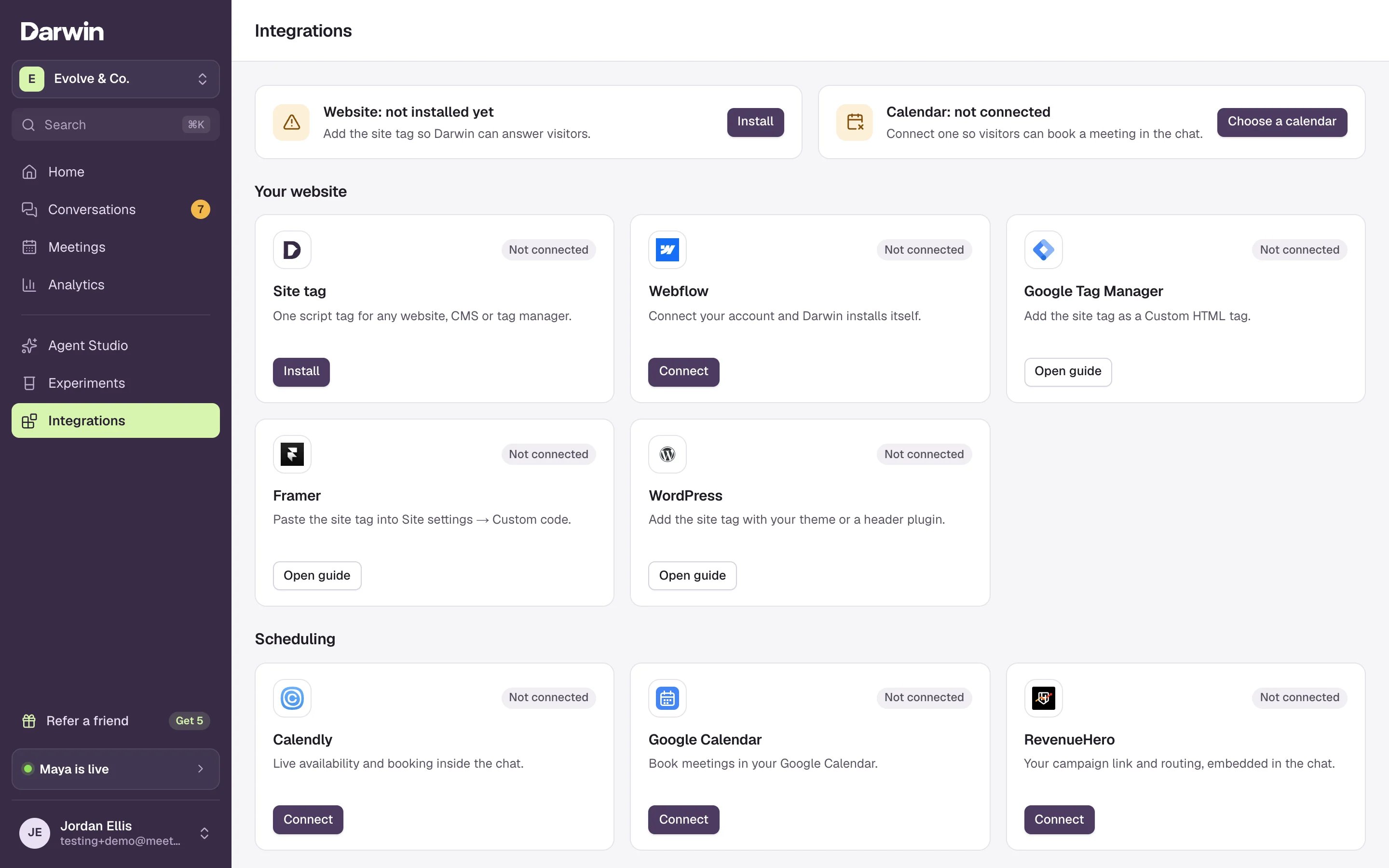Click the Evolve & Co. green E avatar
The width and height of the screenshot is (1389, 868).
31,79
